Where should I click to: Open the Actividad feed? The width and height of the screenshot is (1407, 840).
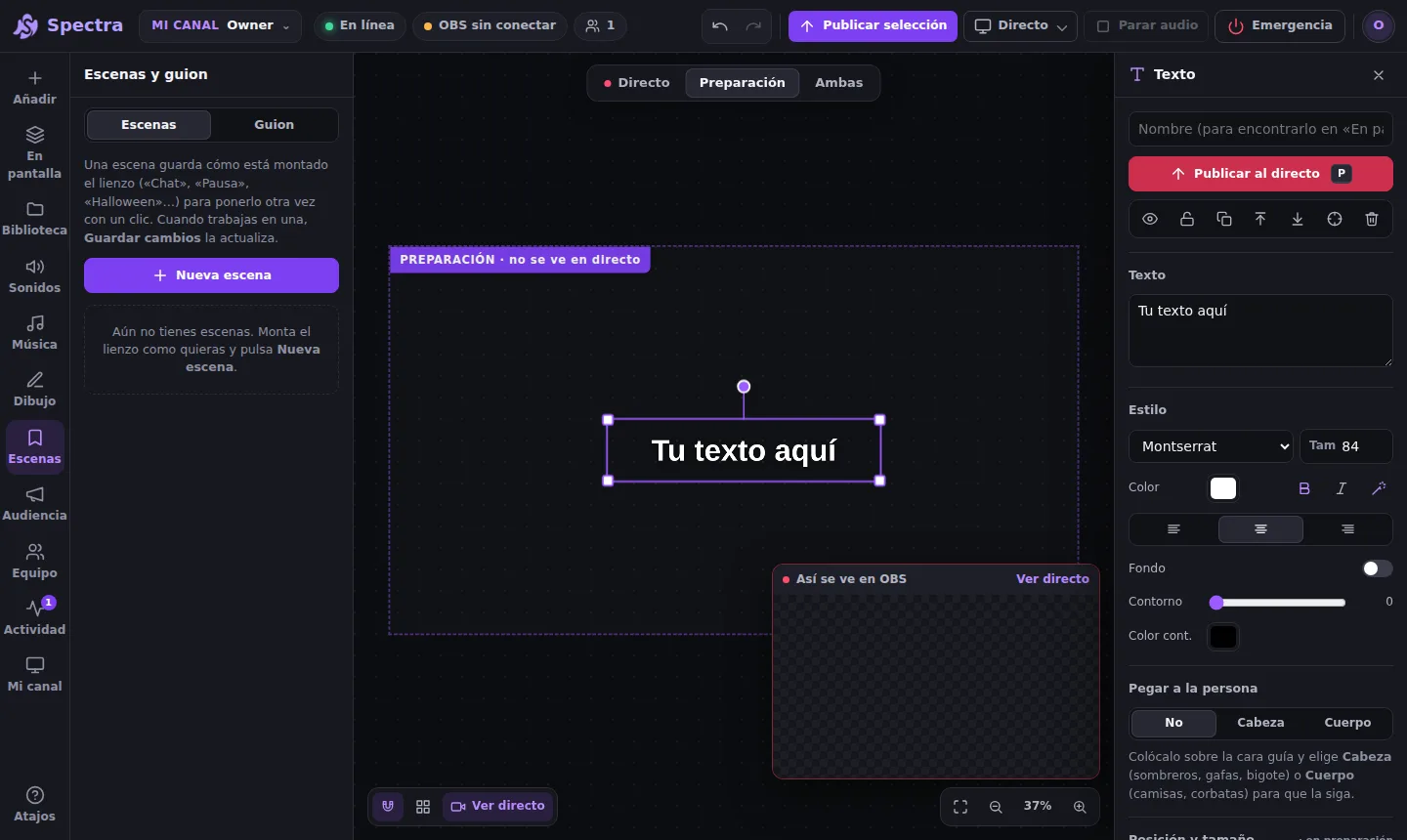tap(34, 617)
